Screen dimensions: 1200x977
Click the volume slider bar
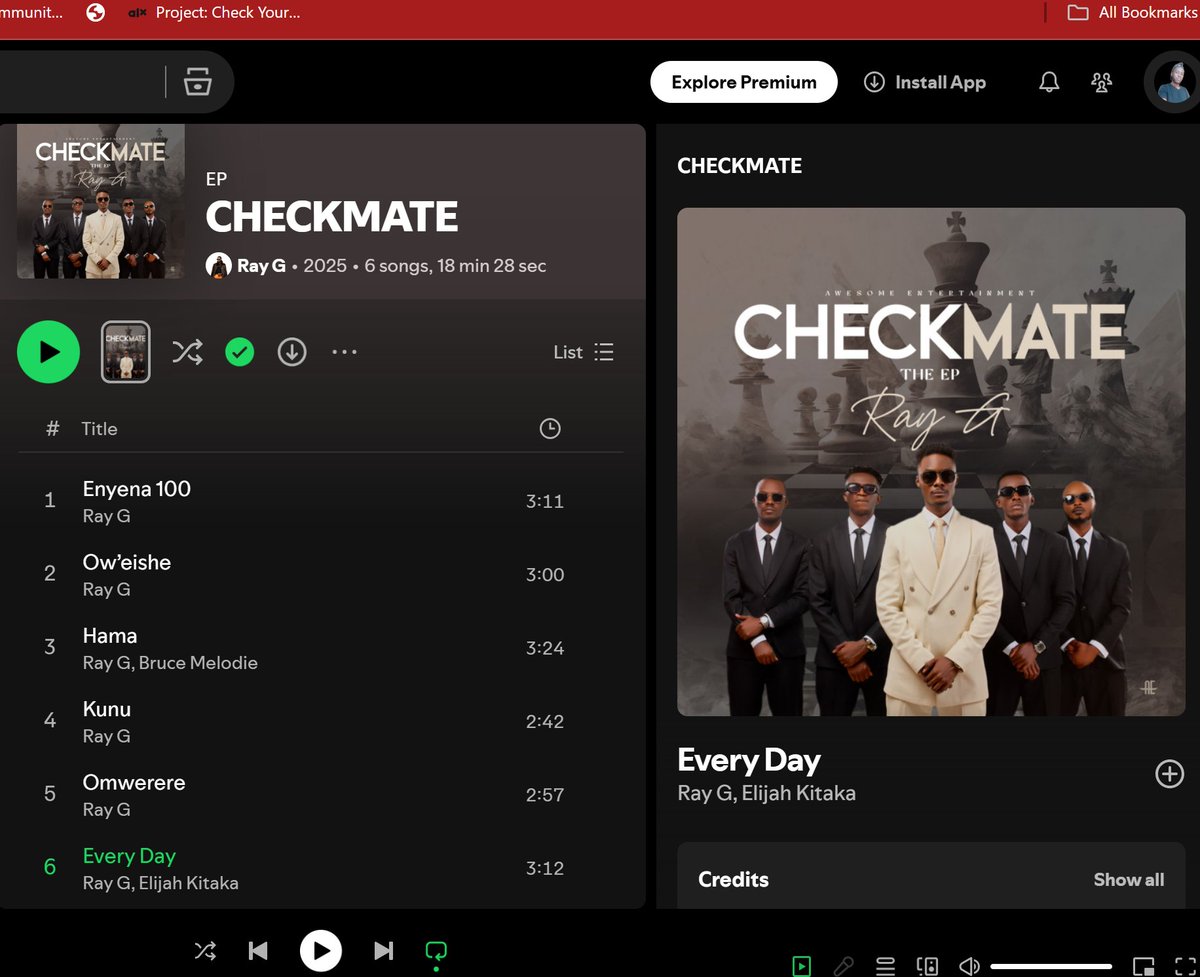tap(1051, 966)
